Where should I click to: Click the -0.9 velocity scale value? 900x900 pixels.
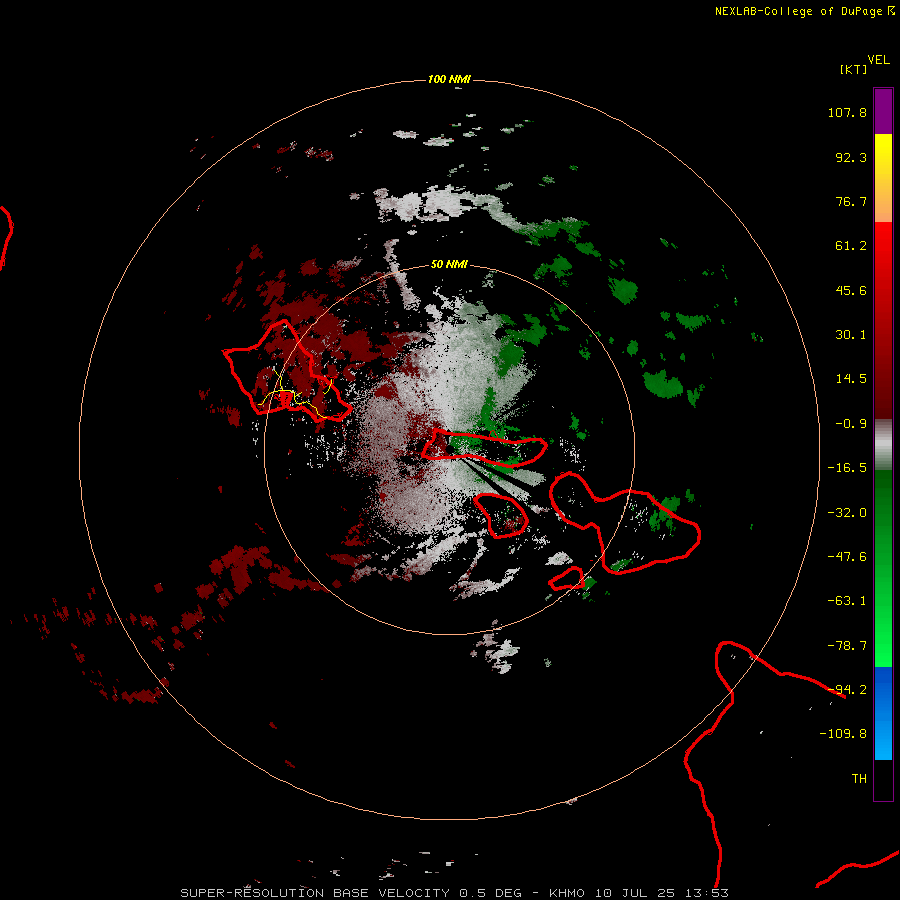pyautogui.click(x=851, y=424)
